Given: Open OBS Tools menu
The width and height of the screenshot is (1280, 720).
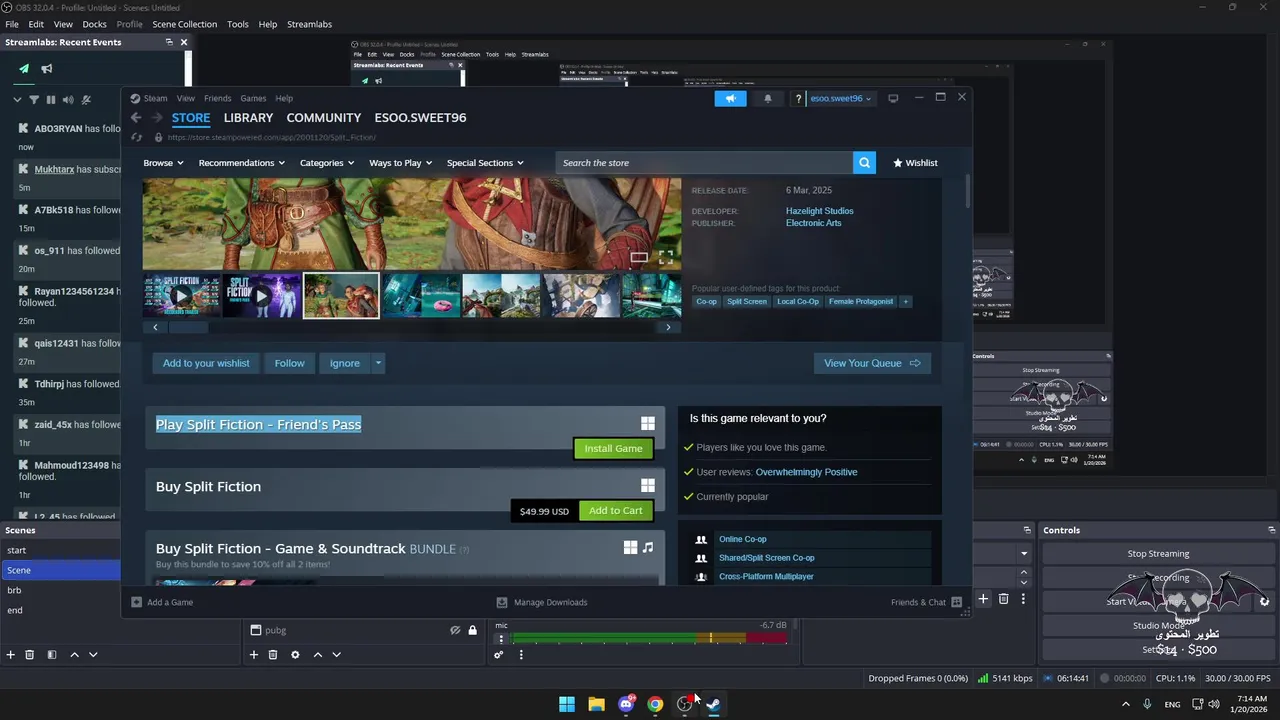Looking at the screenshot, I should pyautogui.click(x=238, y=24).
